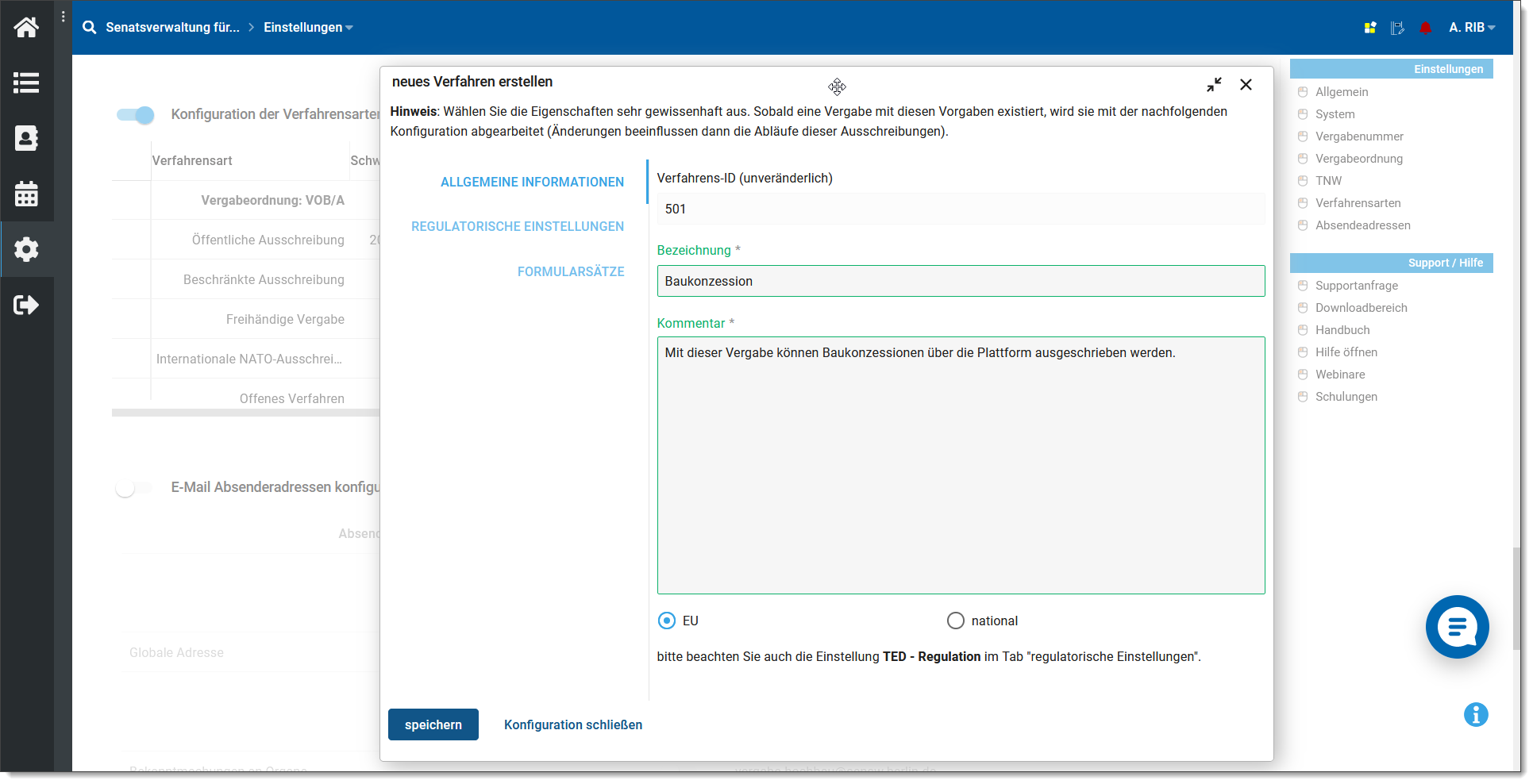This screenshot has width=1533, height=784.
Task: Expand the Einstellungen breadcrumb dropdown
Action: coord(308,27)
